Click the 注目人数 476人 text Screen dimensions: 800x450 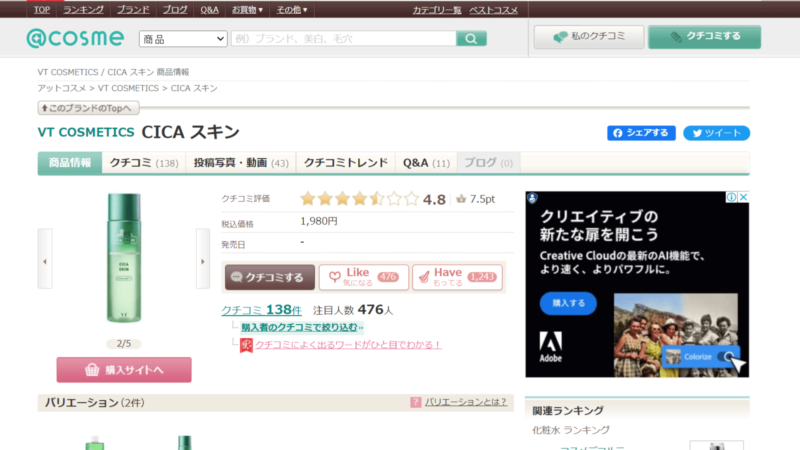(353, 310)
